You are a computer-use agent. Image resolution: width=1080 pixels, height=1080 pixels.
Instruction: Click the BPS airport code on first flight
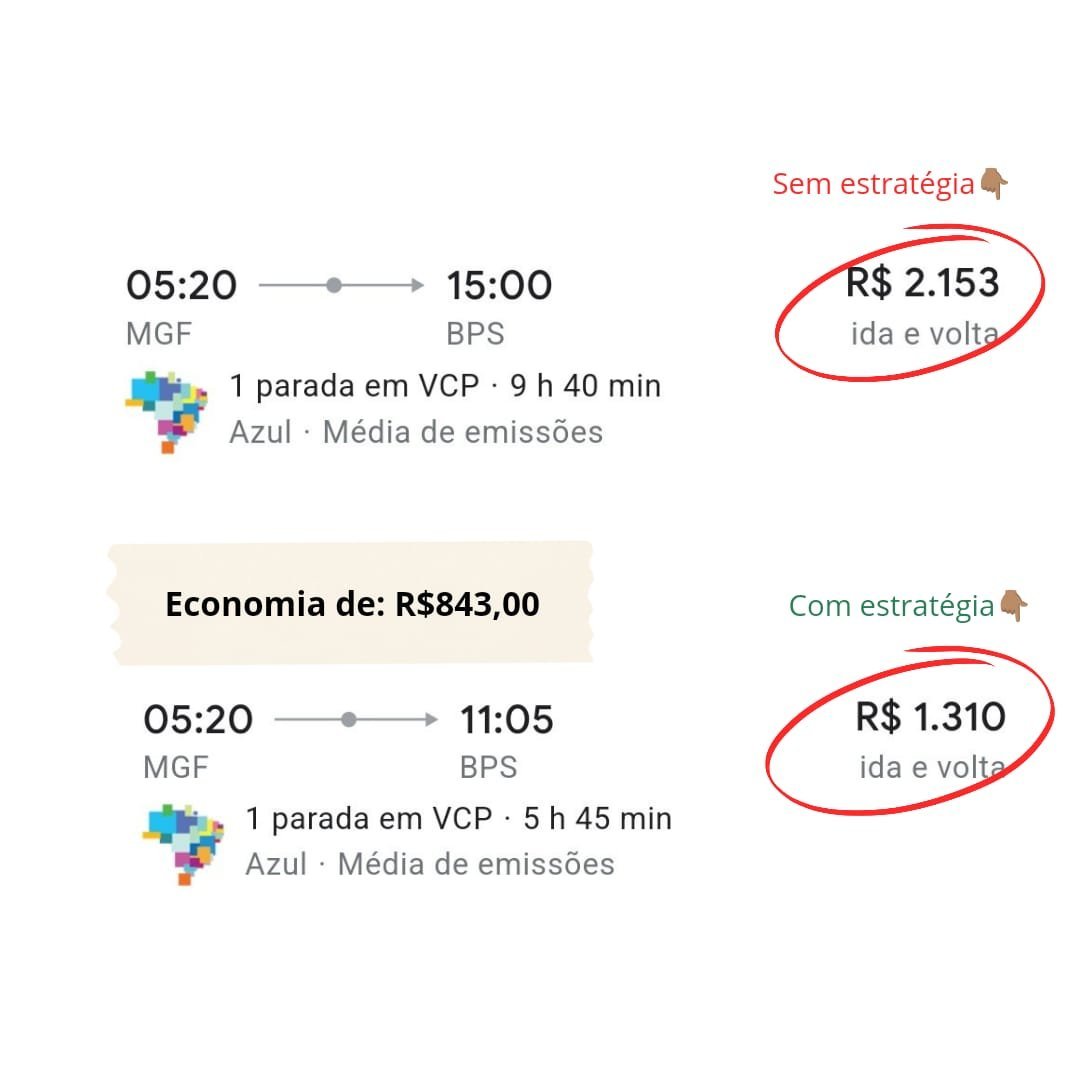(x=476, y=333)
